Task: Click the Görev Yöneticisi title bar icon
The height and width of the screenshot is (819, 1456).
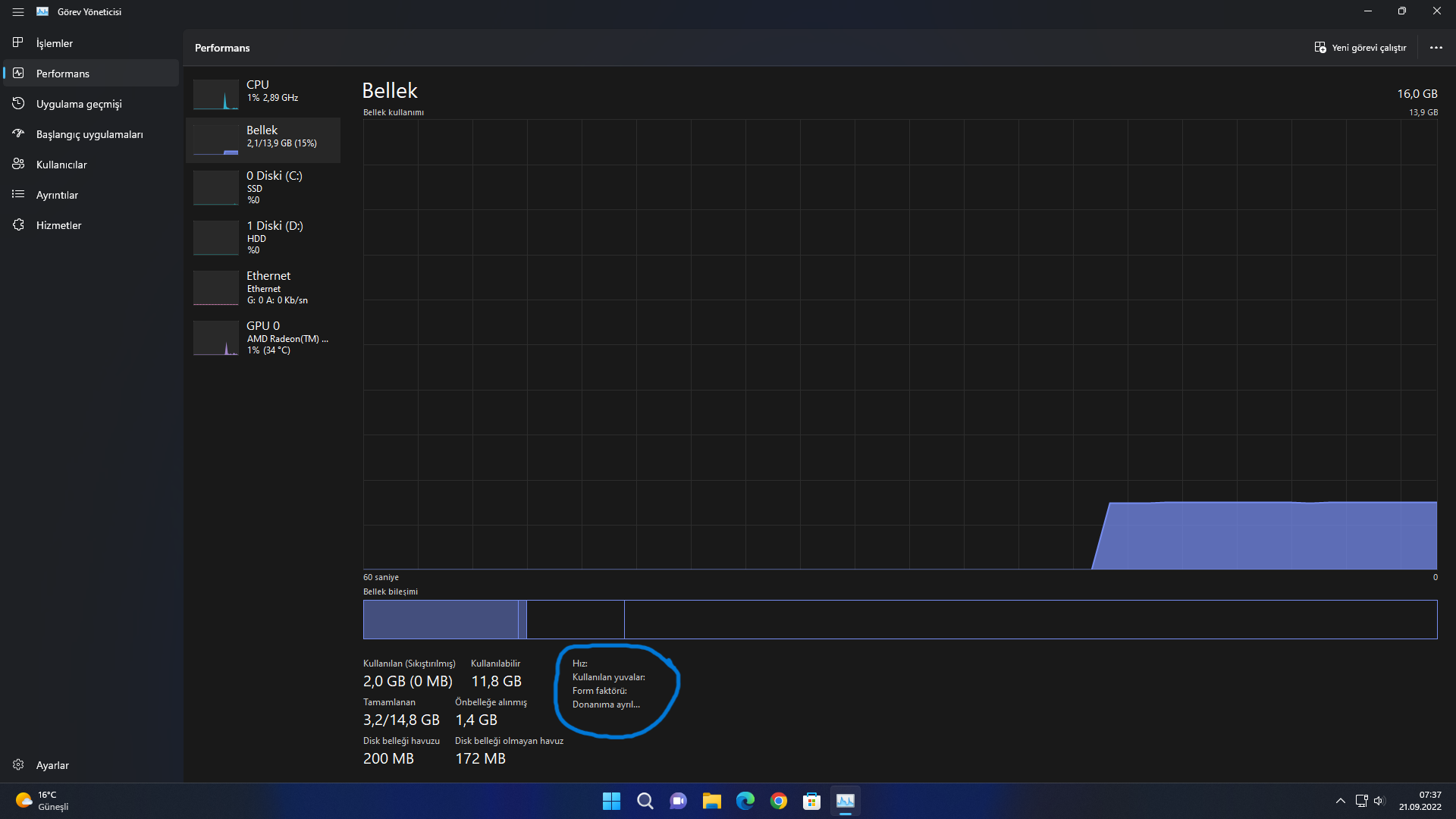Action: click(42, 11)
